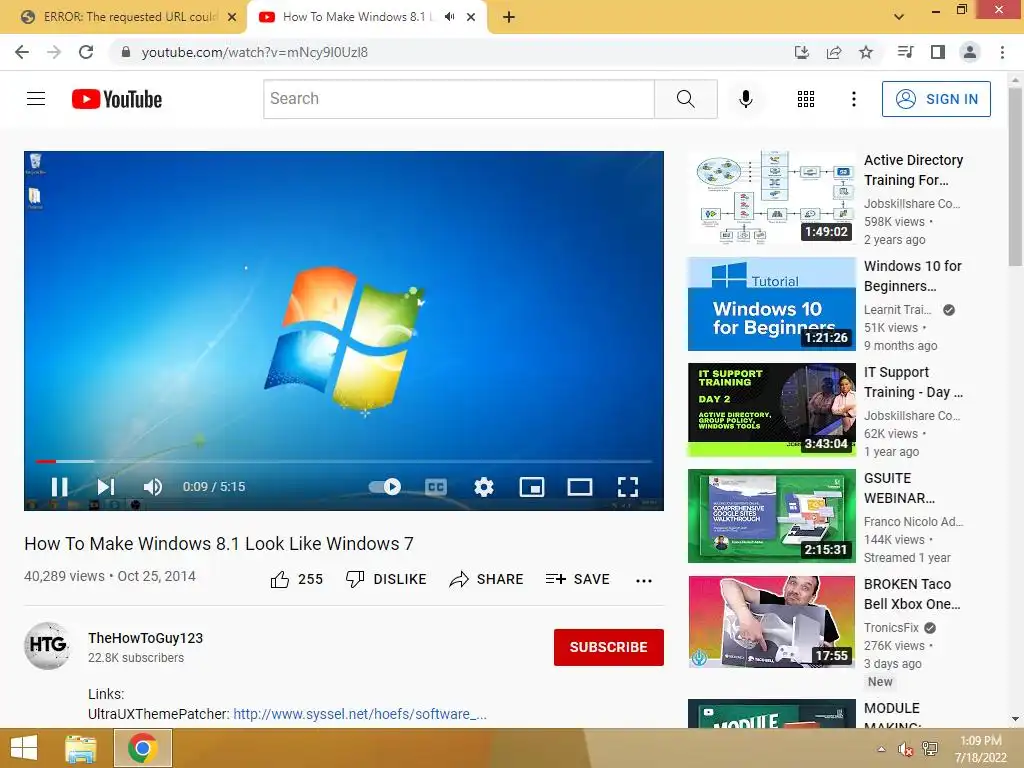
Task: Click SIGN IN button
Action: point(936,99)
